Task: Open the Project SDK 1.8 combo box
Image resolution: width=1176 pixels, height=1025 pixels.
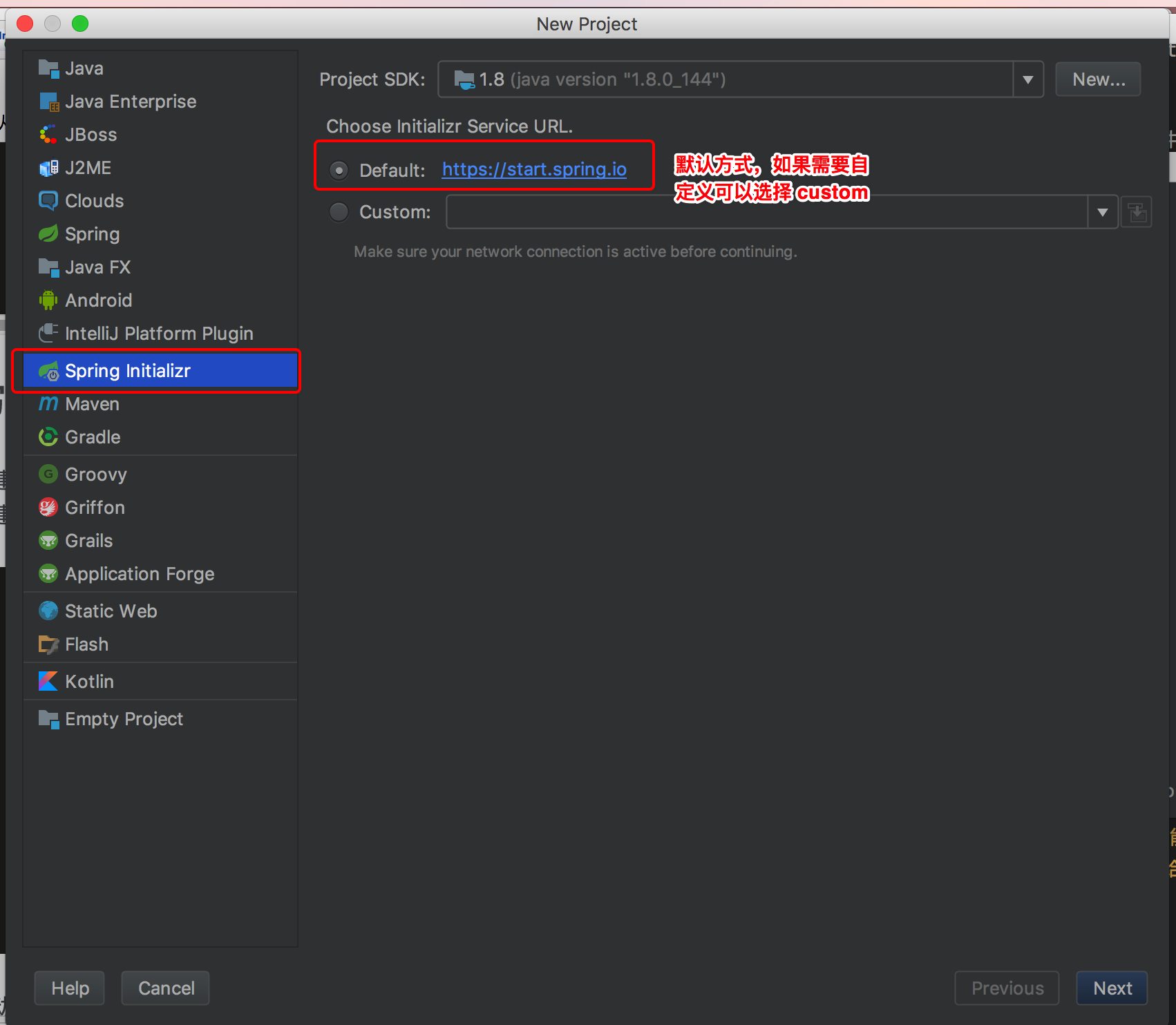Action: [x=741, y=79]
